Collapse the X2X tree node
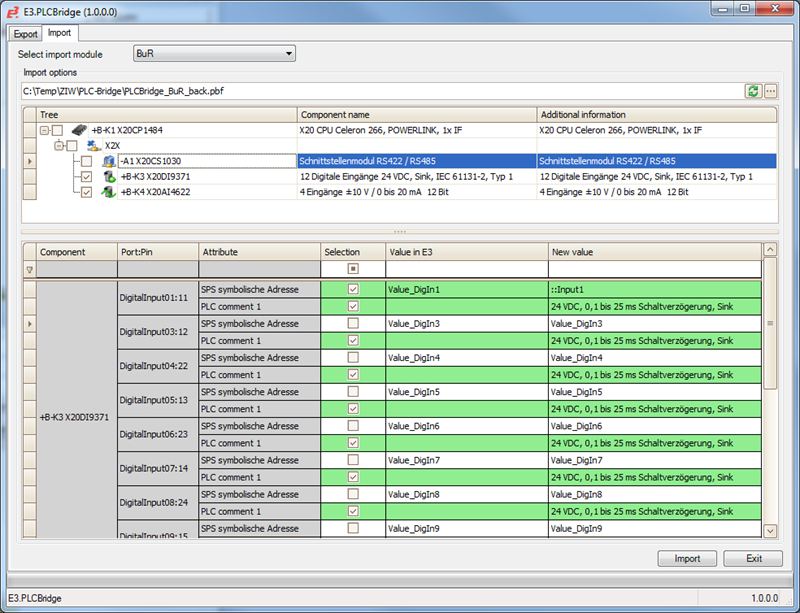This screenshot has height=613, width=800. (59, 146)
